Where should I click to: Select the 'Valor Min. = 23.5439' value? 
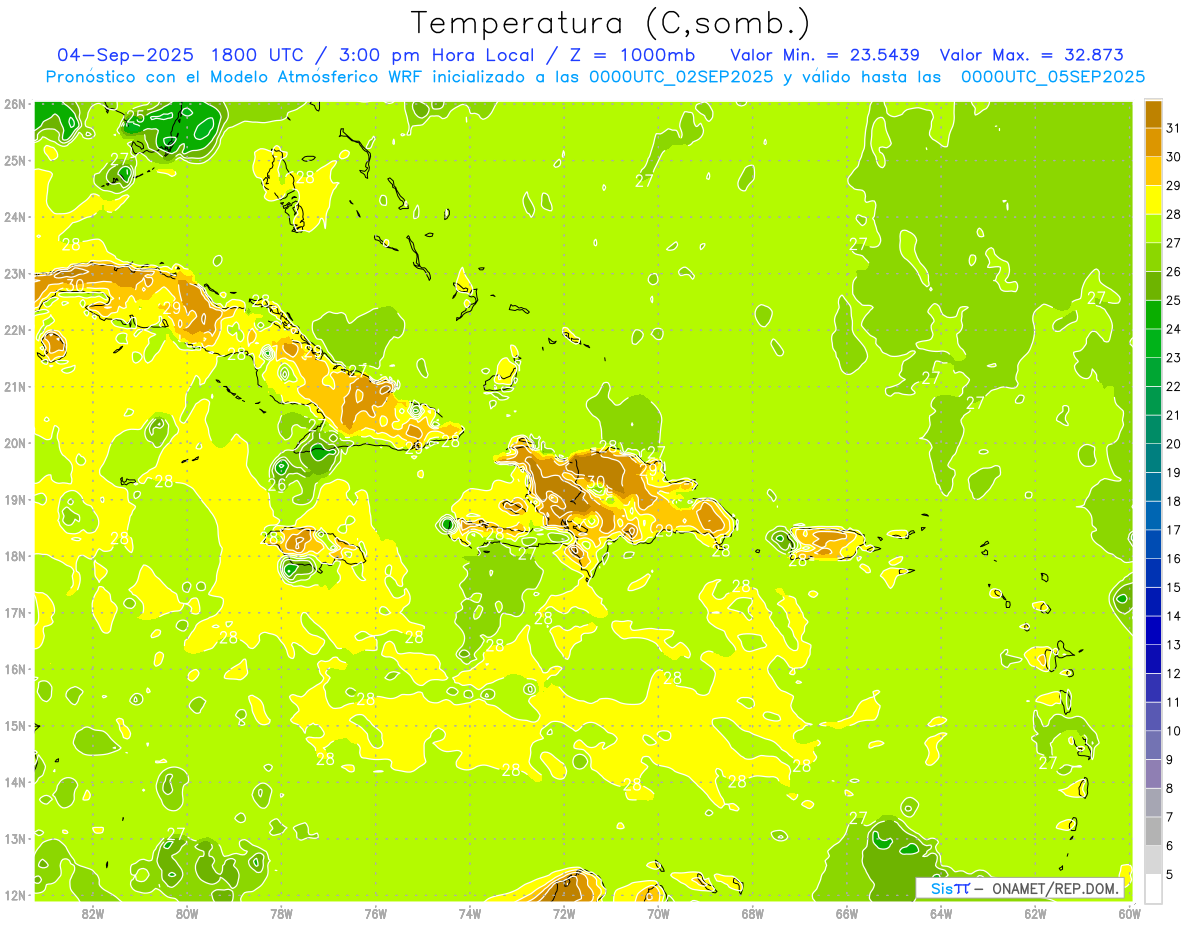coord(825,55)
